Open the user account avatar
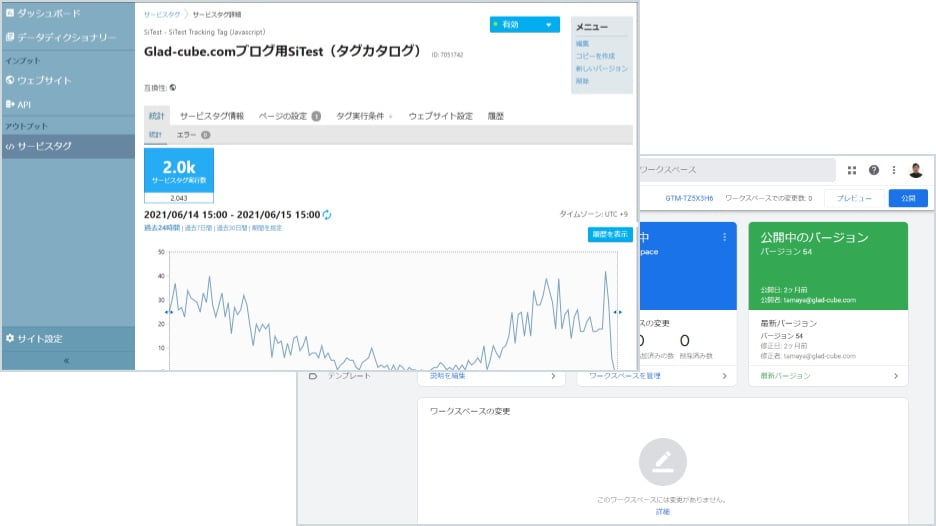Viewport: 936px width, 526px height. tap(915, 170)
